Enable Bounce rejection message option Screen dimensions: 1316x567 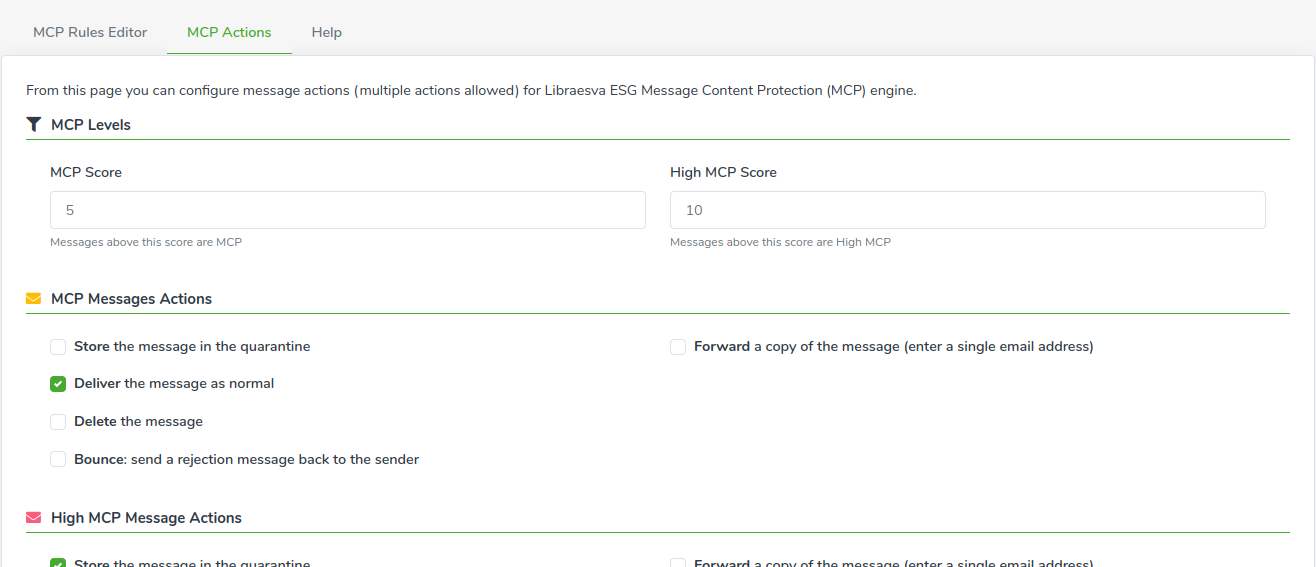coord(58,460)
